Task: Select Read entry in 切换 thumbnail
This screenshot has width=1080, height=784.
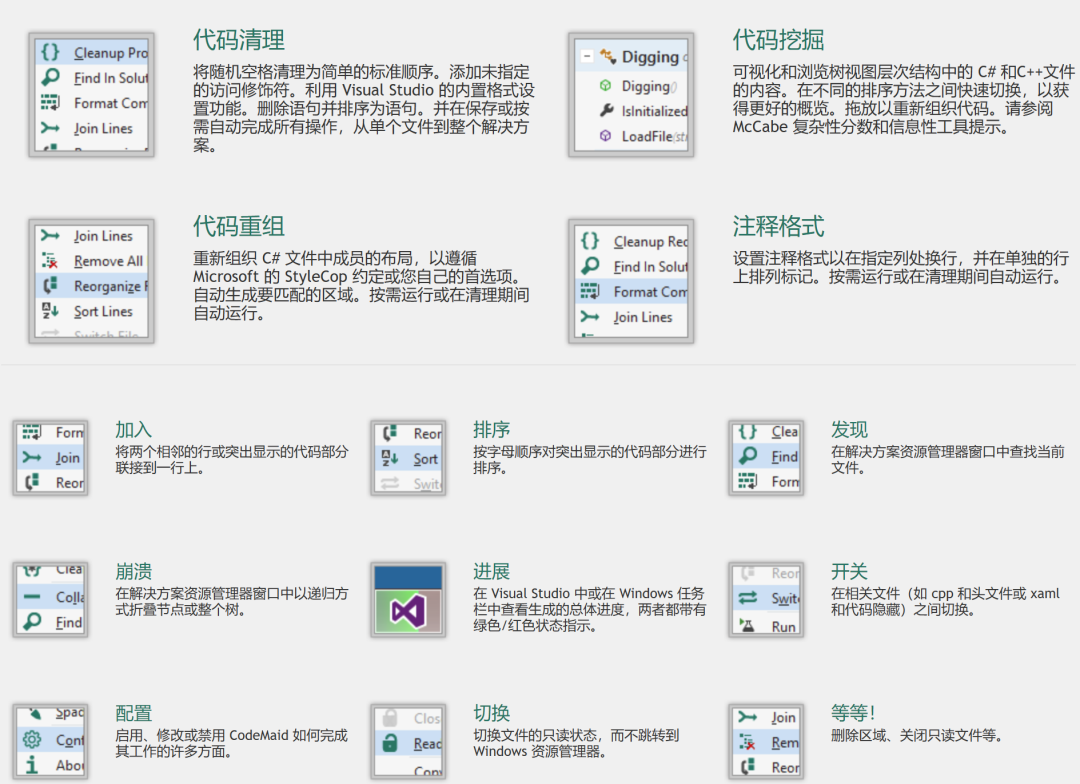Action: 408,743
